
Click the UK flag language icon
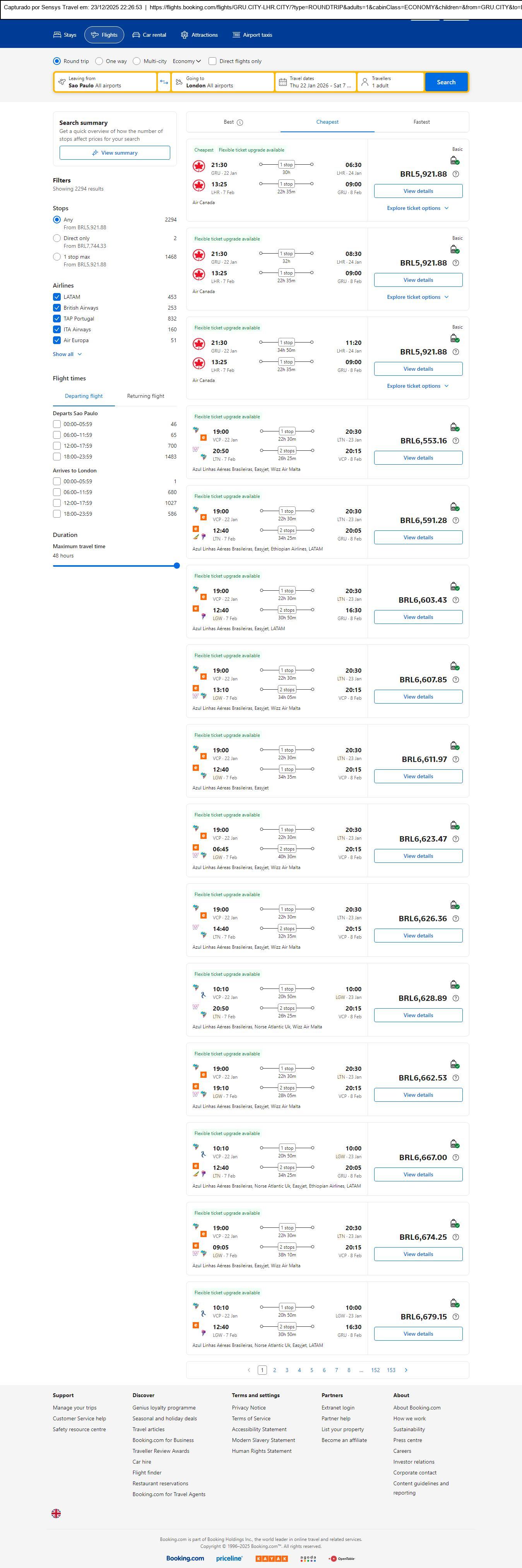point(56,1513)
